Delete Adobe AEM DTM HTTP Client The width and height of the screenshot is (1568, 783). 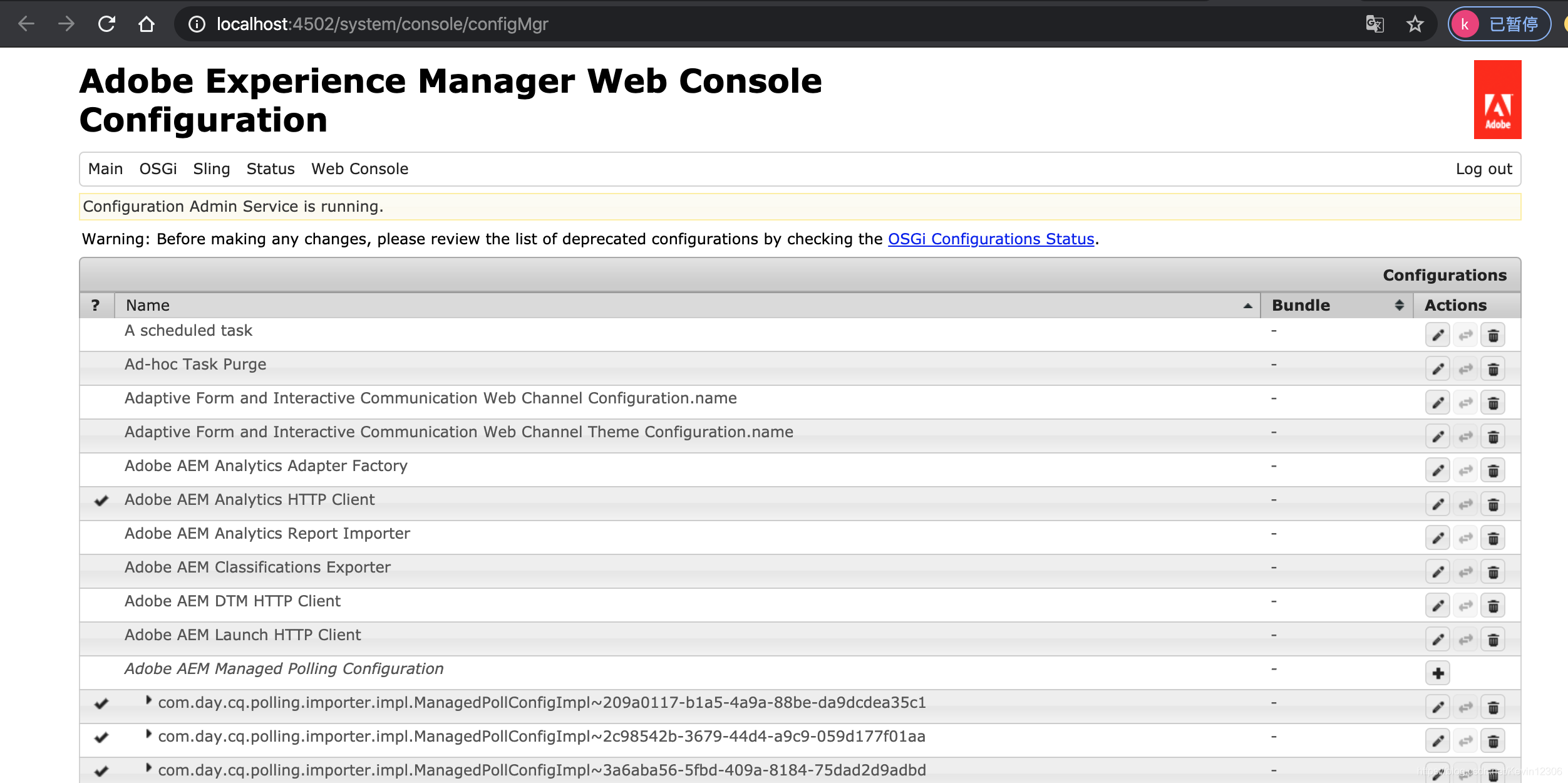click(1493, 606)
